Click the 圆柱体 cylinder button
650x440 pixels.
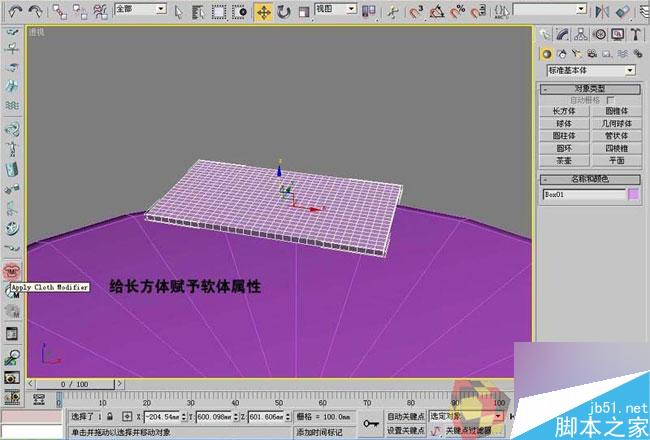[x=564, y=136]
